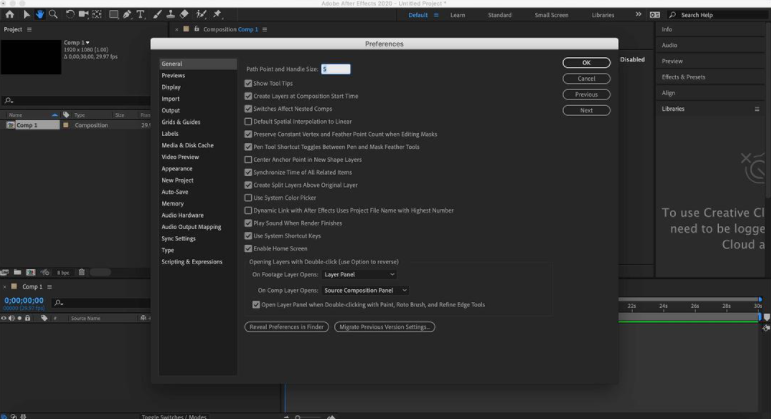Toggle Create Layers at Composition Start Time

click(248, 96)
